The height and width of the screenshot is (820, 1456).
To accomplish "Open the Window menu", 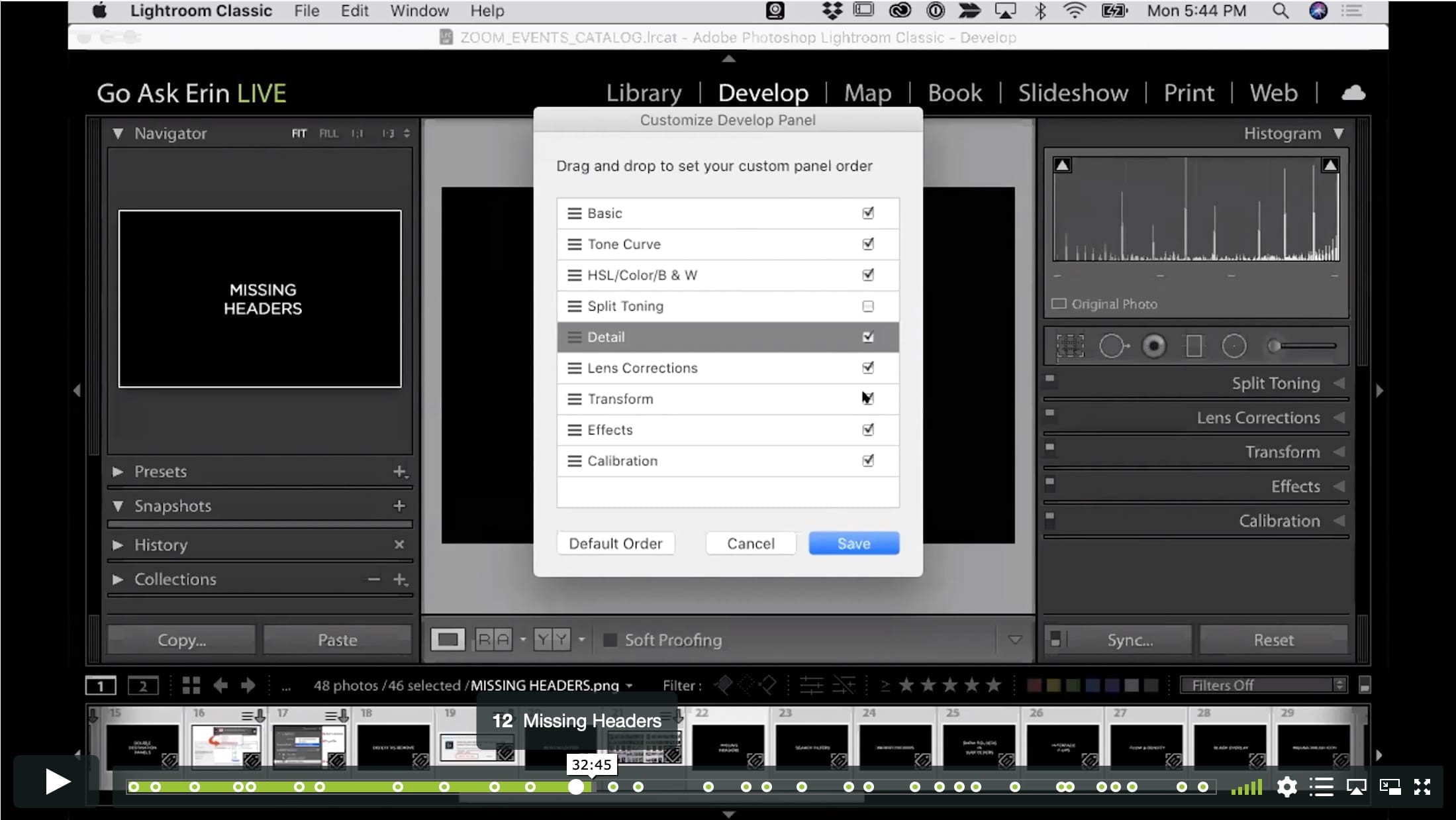I will pos(419,11).
